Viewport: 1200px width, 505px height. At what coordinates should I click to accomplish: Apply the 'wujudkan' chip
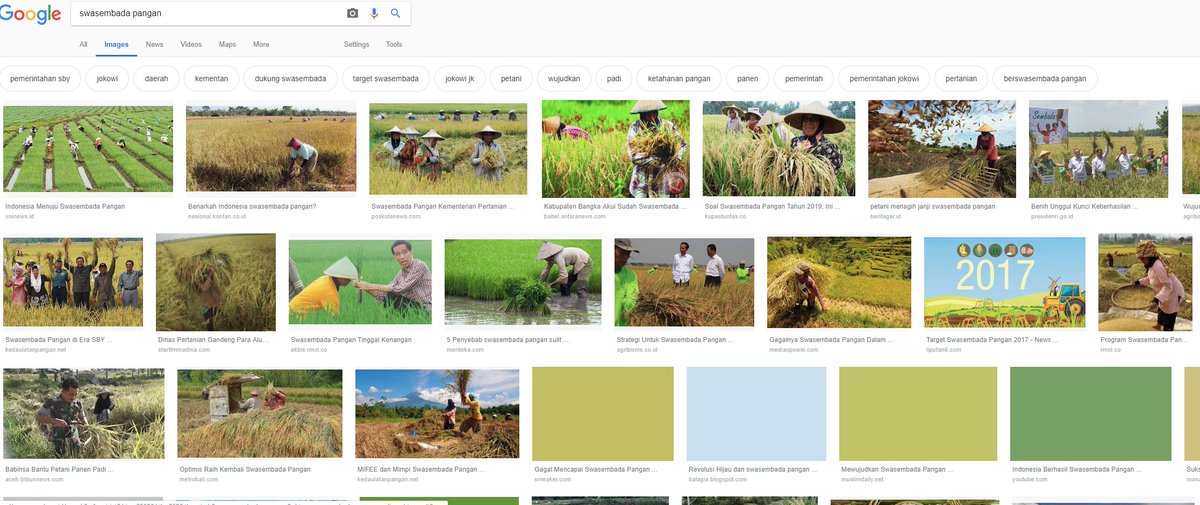(565, 78)
